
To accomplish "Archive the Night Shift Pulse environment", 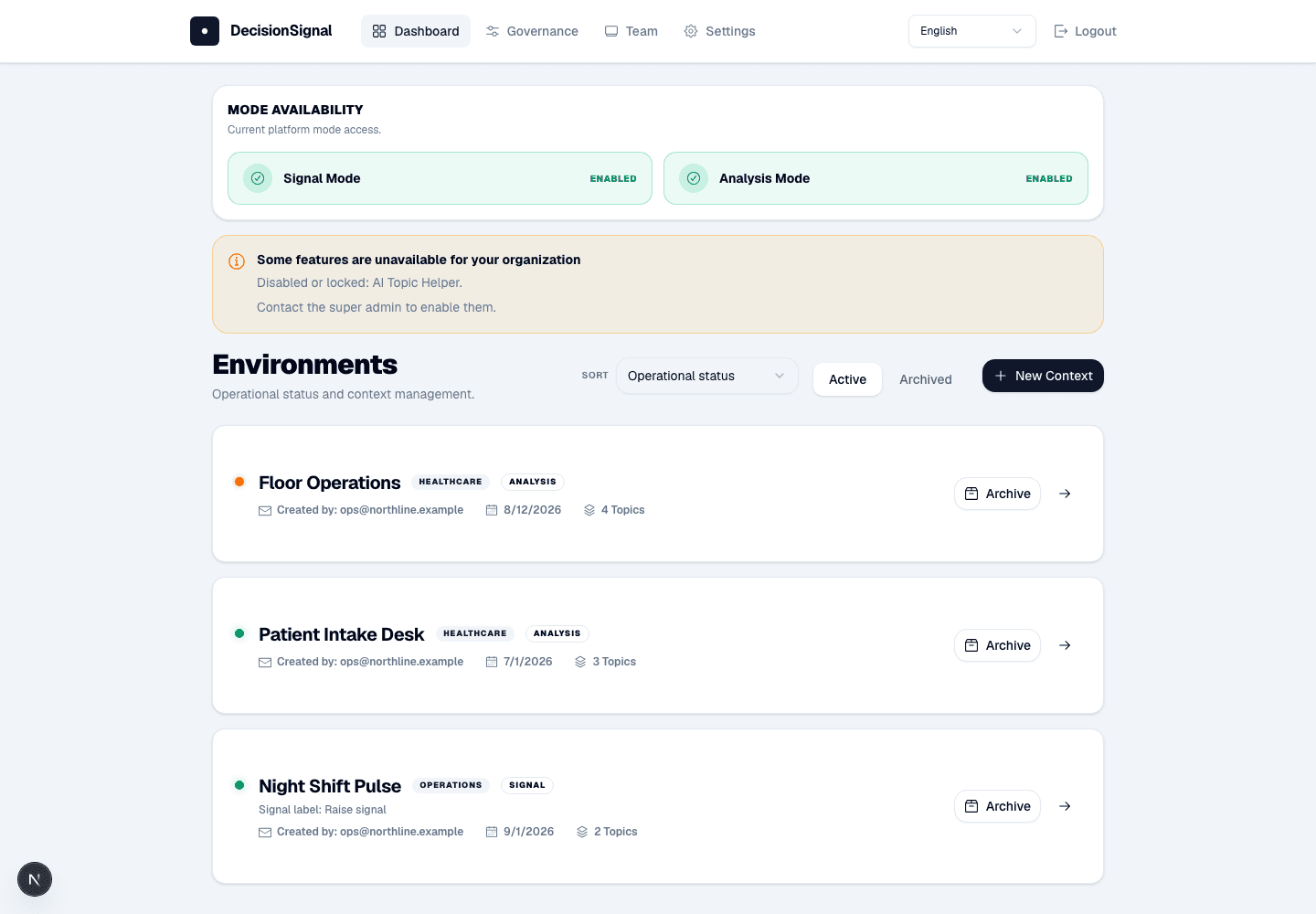I will click(997, 806).
